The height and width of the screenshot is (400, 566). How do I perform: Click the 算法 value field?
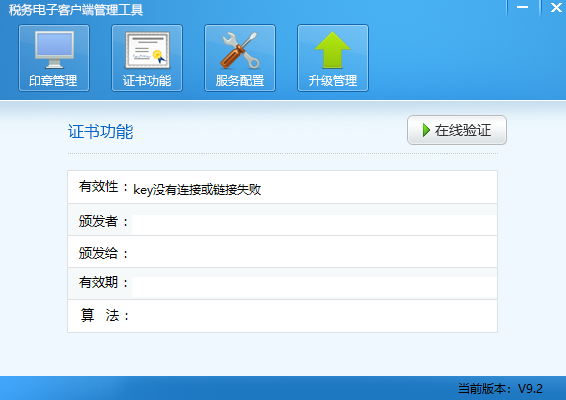314,316
